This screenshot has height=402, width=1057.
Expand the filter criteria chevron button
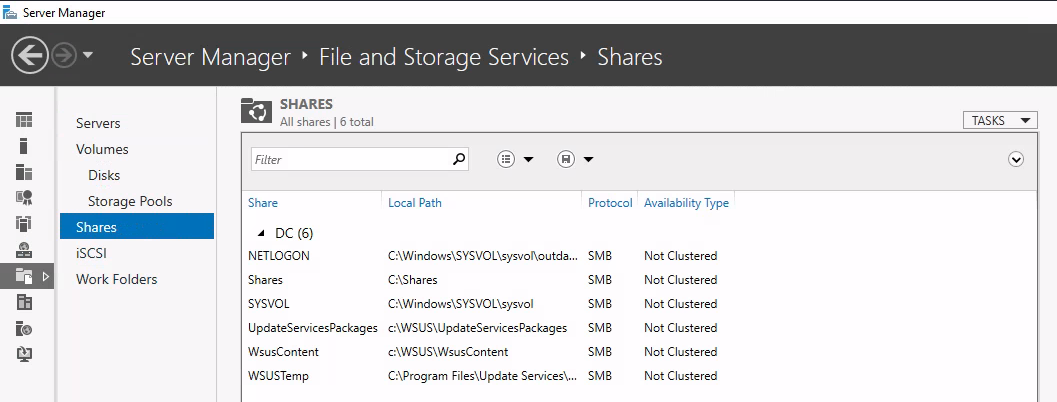1016,159
